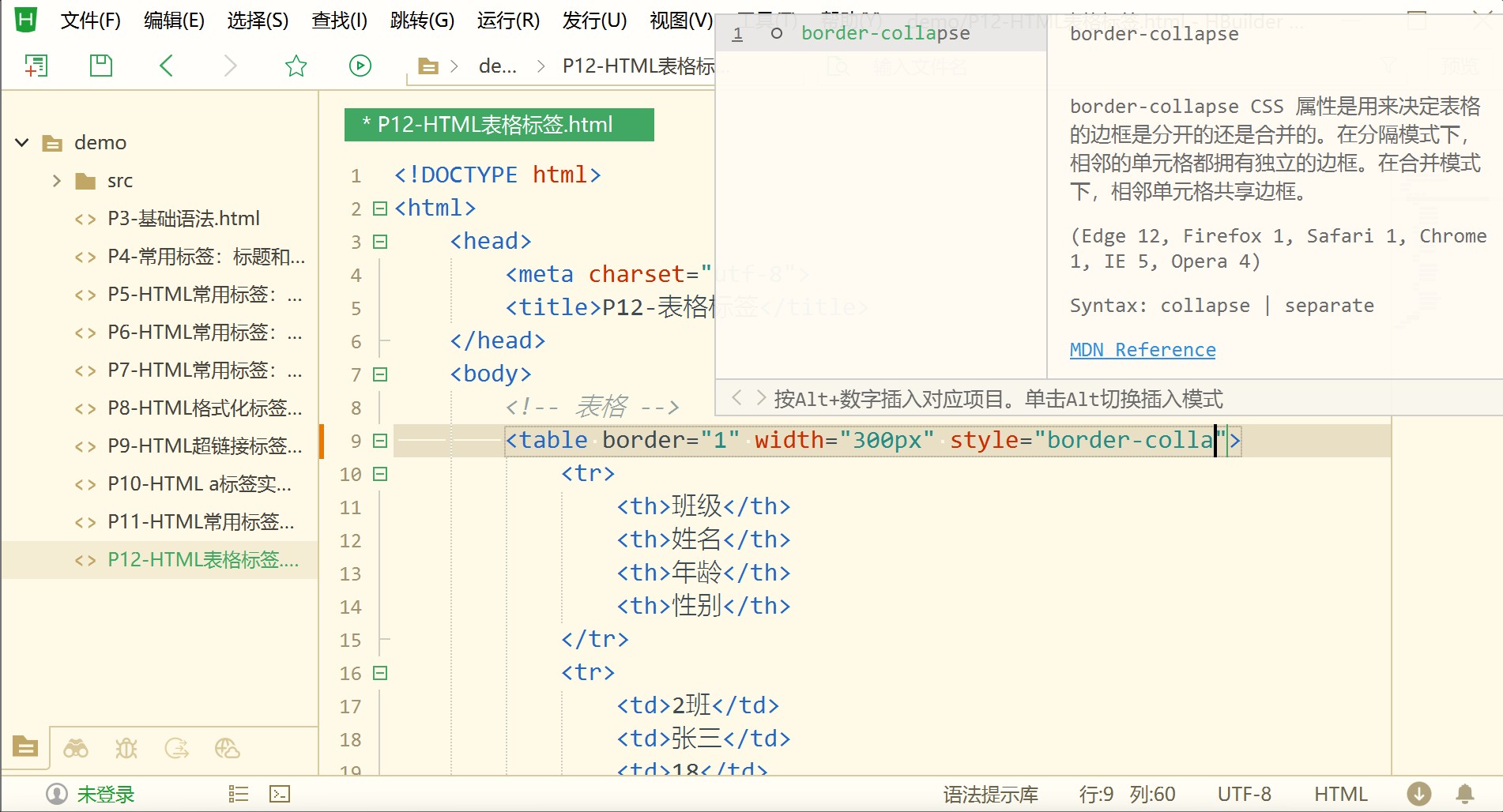Screen dimensions: 1503x812
Task: Click the star bookmark icon
Action: click(296, 66)
